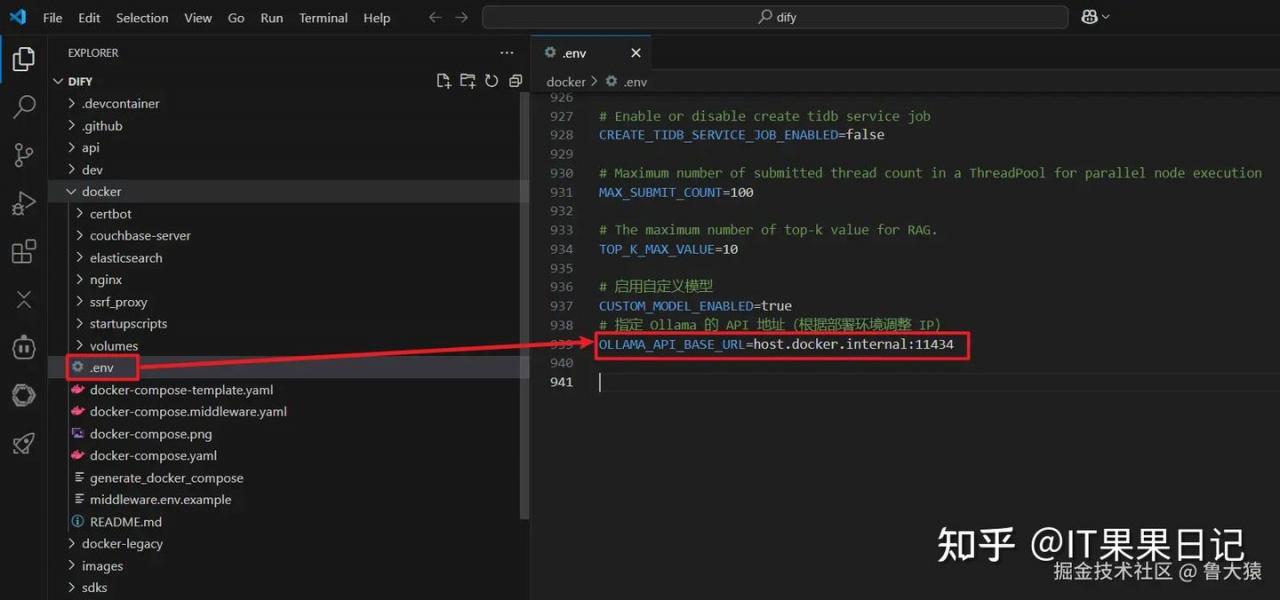1280x600 pixels.
Task: Go back with the navigation arrow
Action: (x=434, y=17)
